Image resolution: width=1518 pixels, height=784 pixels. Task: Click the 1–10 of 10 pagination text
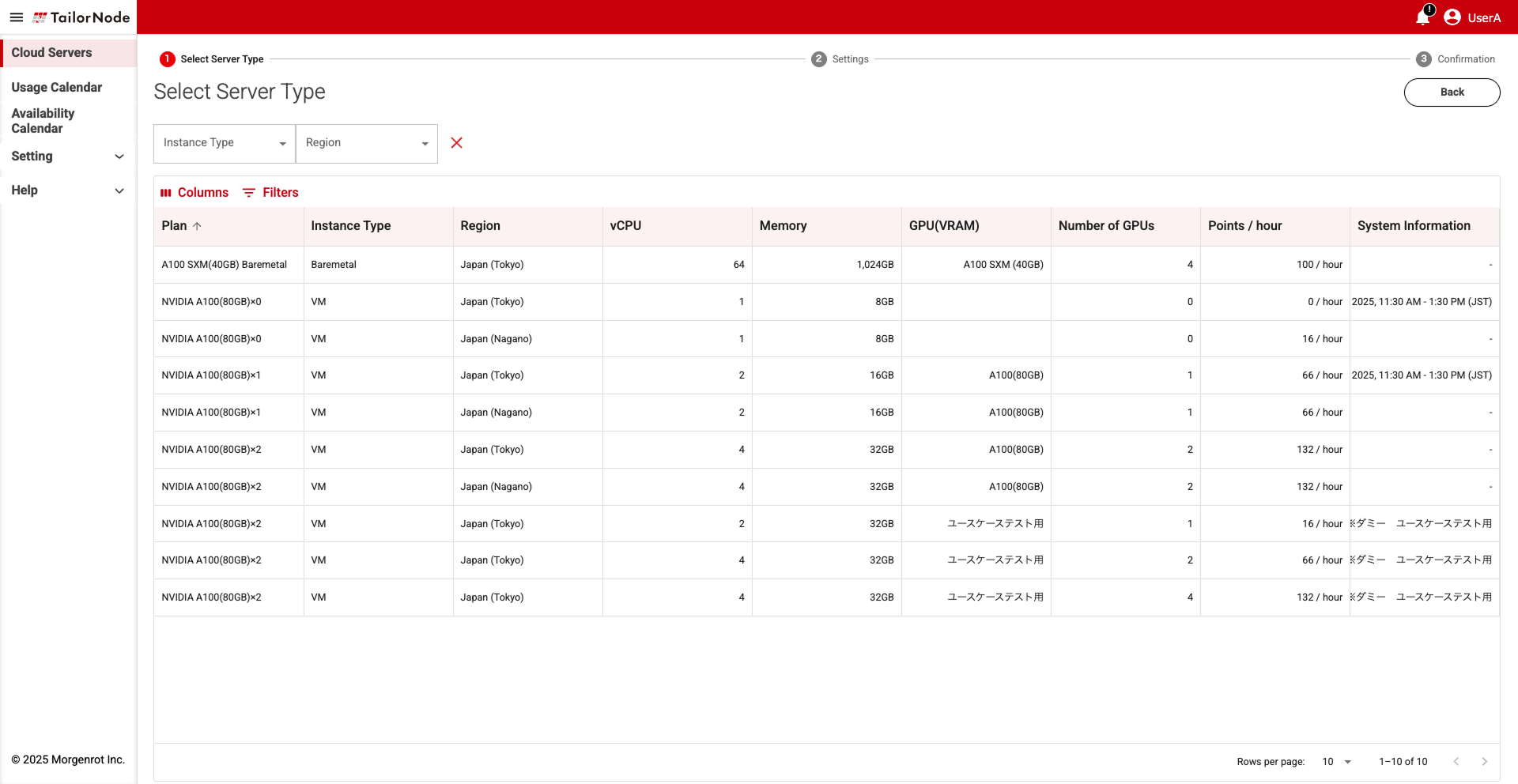pyautogui.click(x=1403, y=762)
